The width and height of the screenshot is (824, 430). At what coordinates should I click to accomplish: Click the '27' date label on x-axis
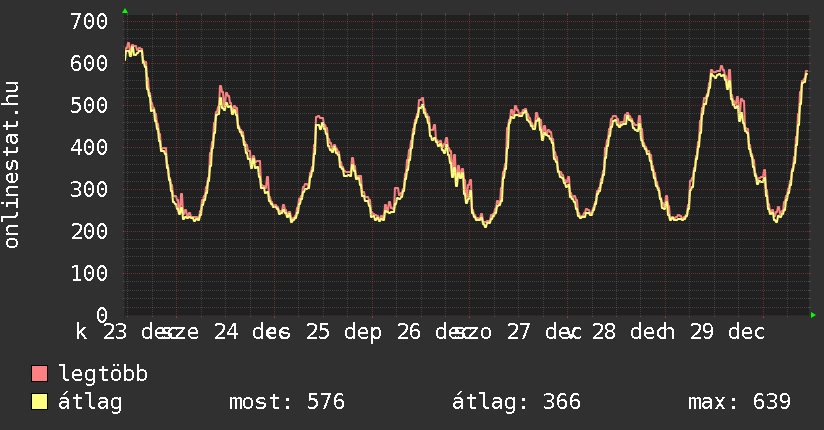tap(519, 331)
